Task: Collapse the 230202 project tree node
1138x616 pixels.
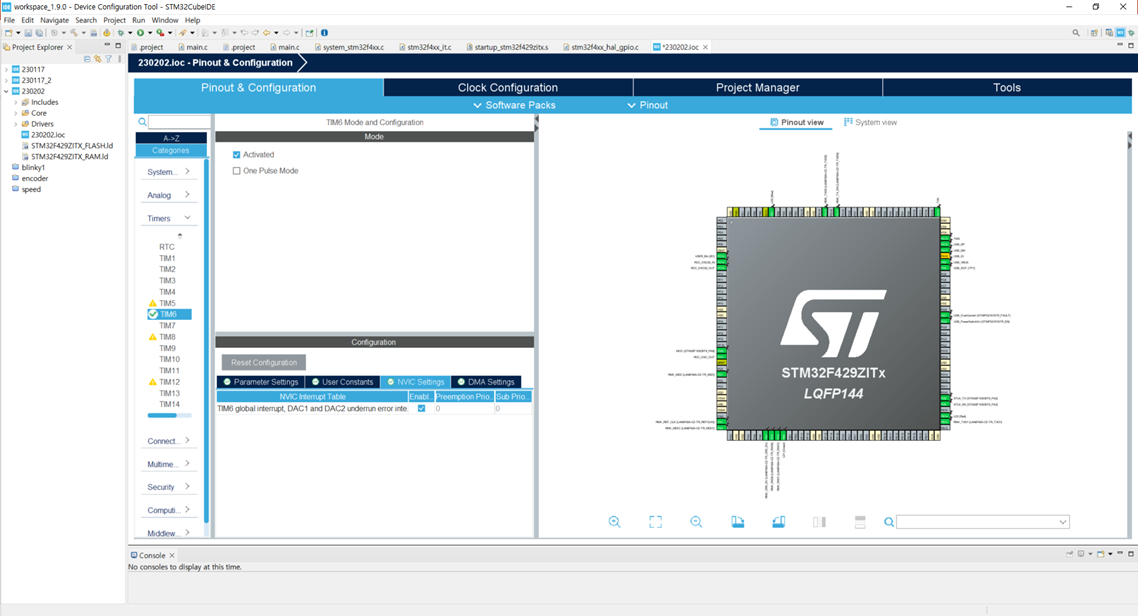Action: coord(7,91)
